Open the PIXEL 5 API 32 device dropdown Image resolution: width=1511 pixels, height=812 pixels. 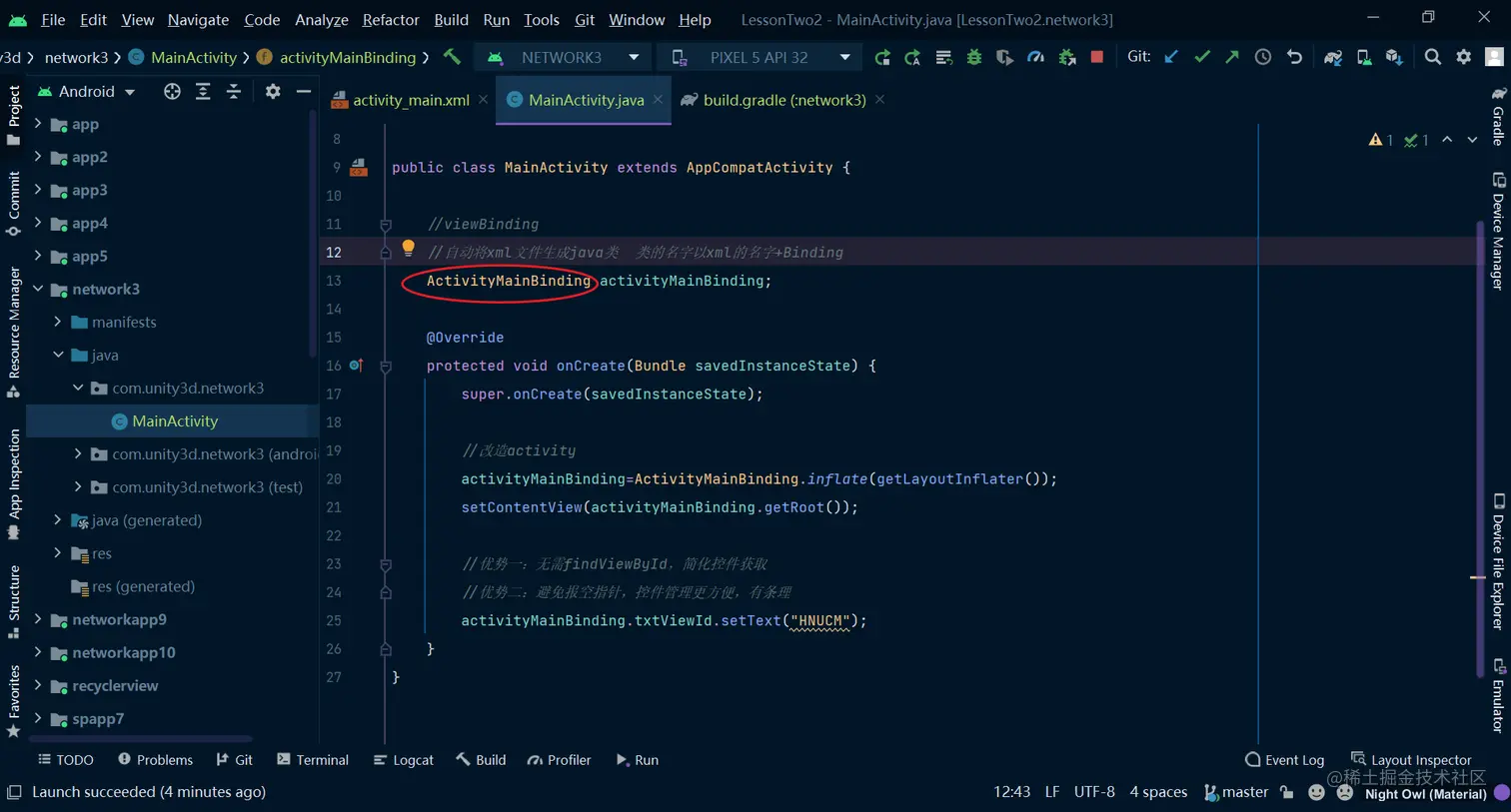click(761, 57)
